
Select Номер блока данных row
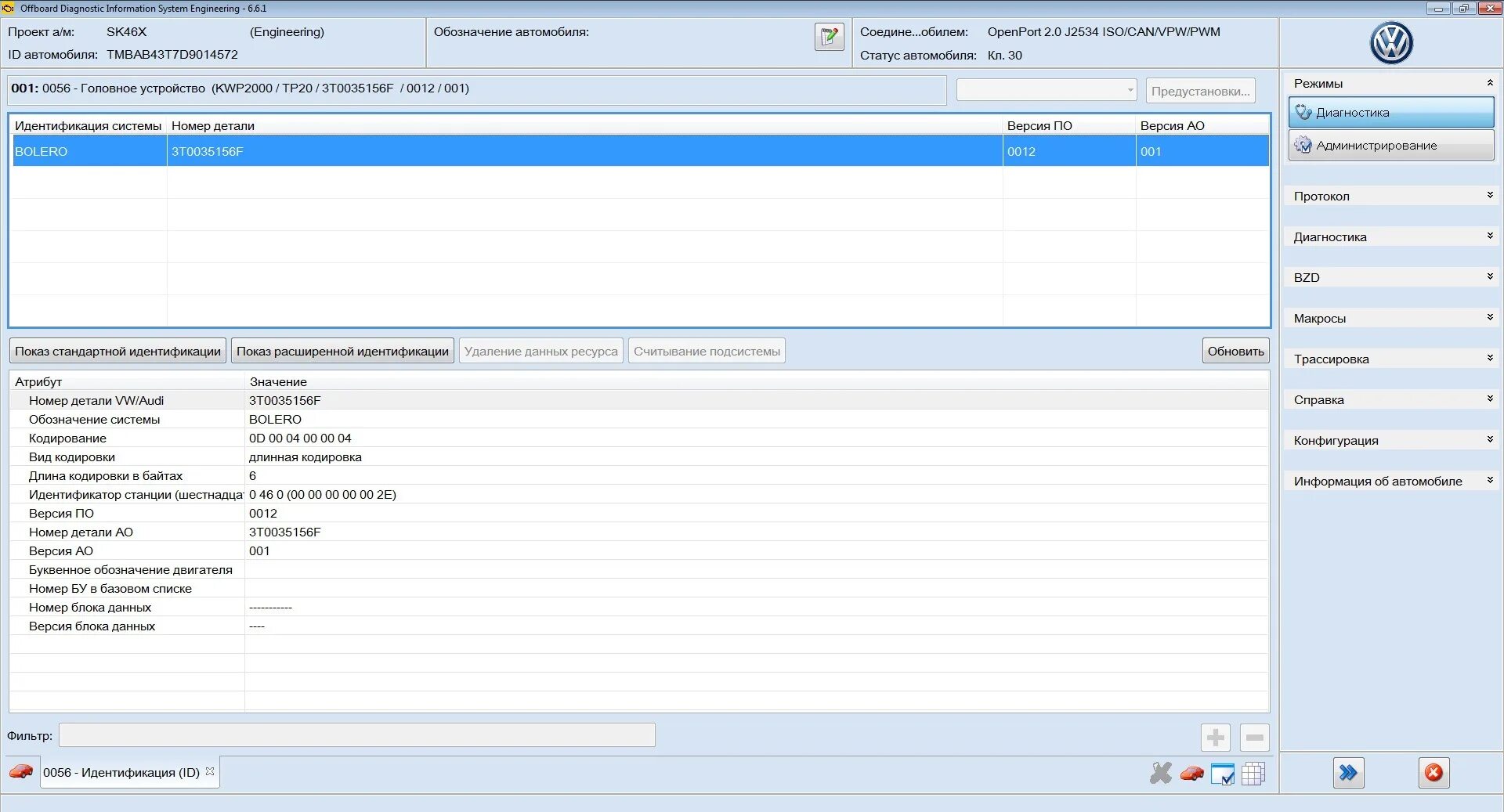(639, 607)
